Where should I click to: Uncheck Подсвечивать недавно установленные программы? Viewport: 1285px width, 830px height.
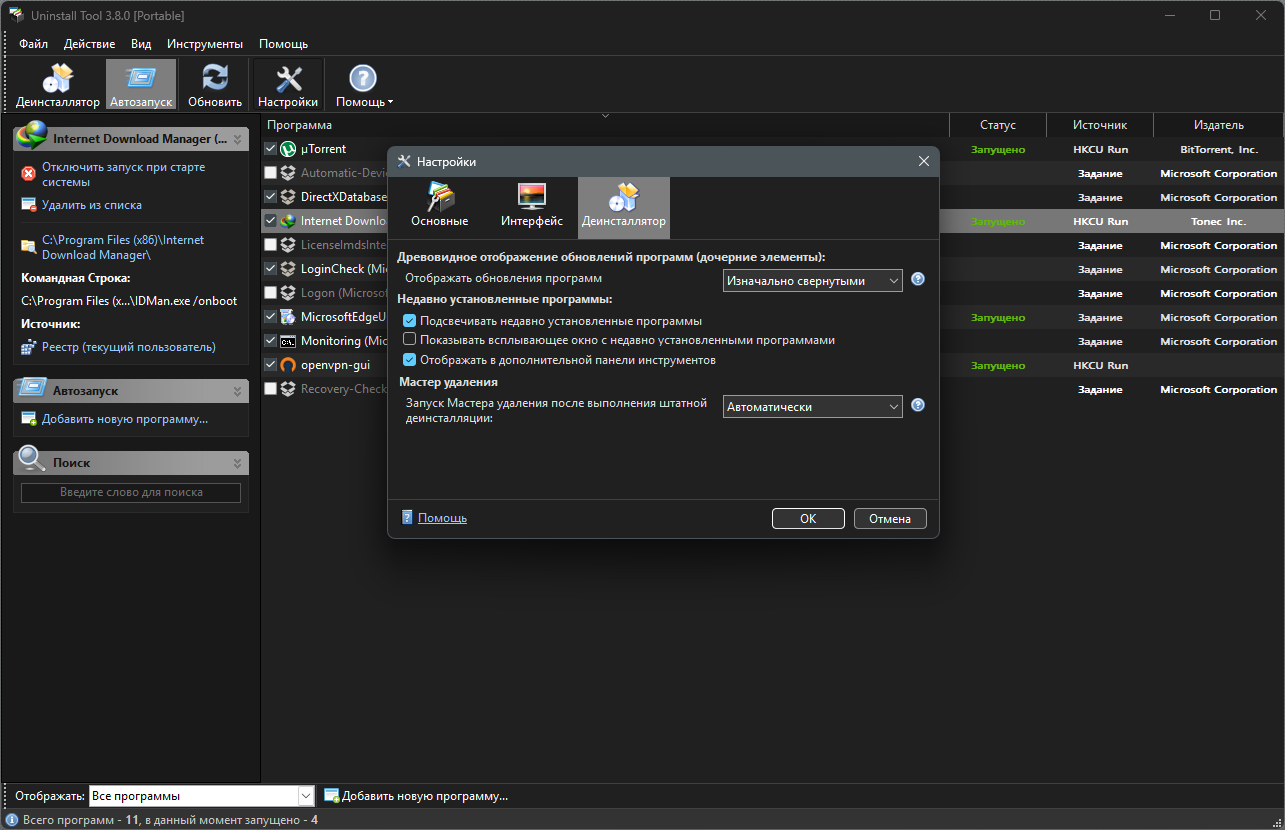click(x=409, y=321)
